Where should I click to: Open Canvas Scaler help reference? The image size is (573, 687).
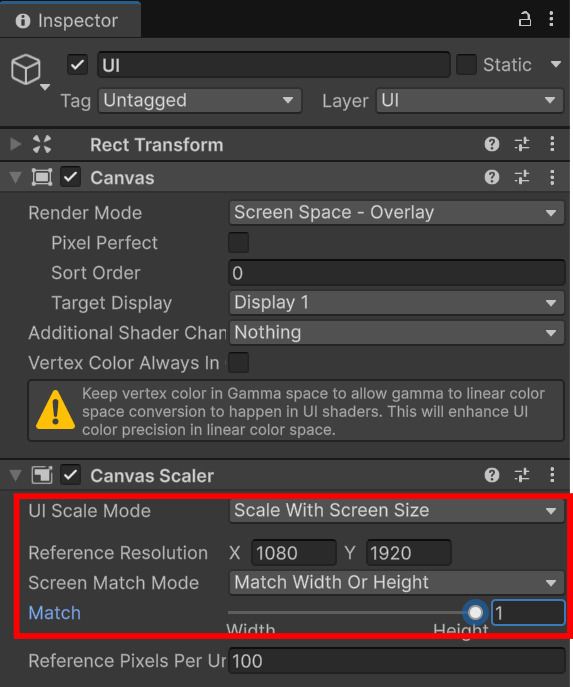click(x=492, y=475)
